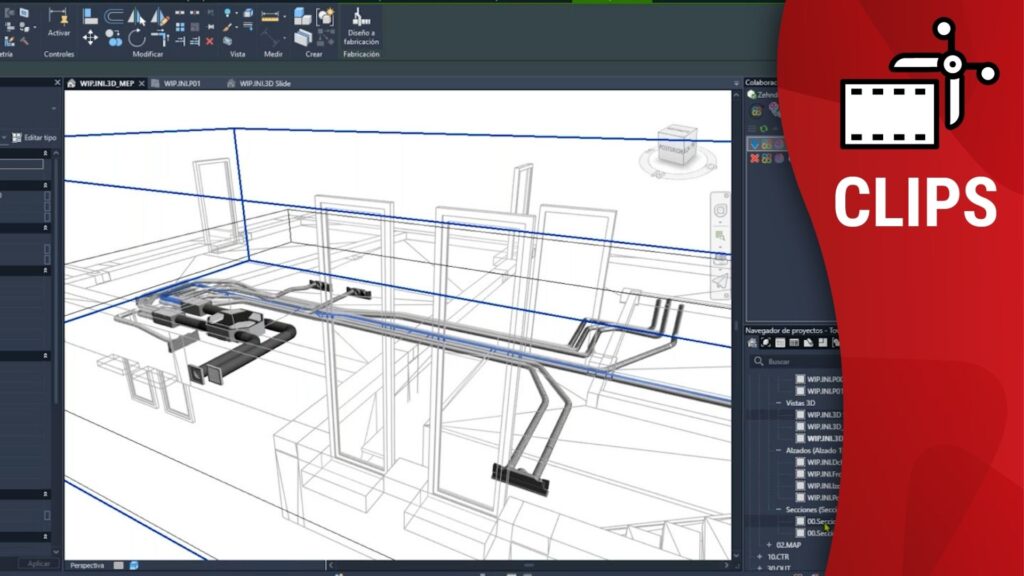
Task: Expand the 10.CTR browser node
Action: tap(759, 556)
